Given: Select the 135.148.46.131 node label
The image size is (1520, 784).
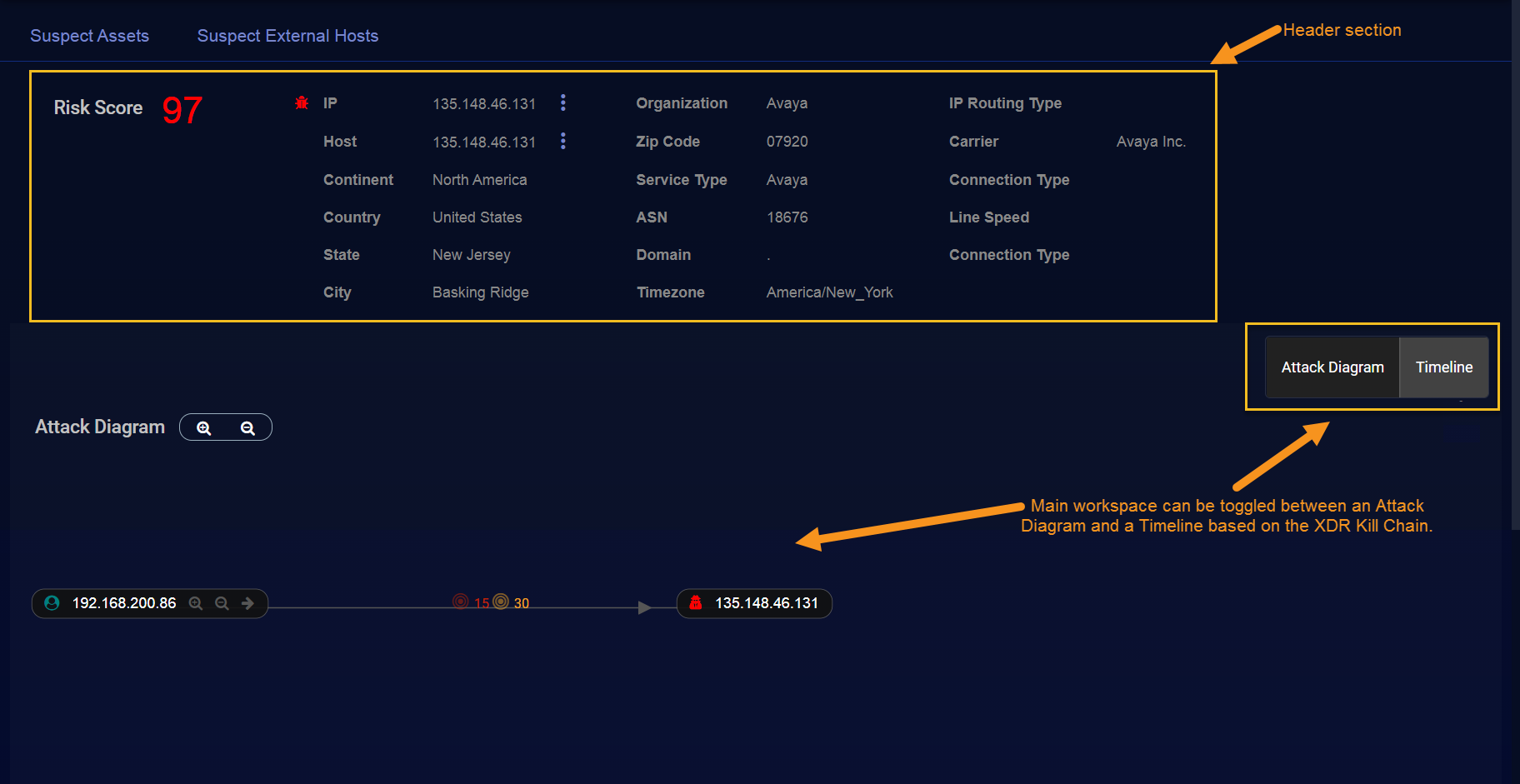Looking at the screenshot, I should click(x=766, y=603).
